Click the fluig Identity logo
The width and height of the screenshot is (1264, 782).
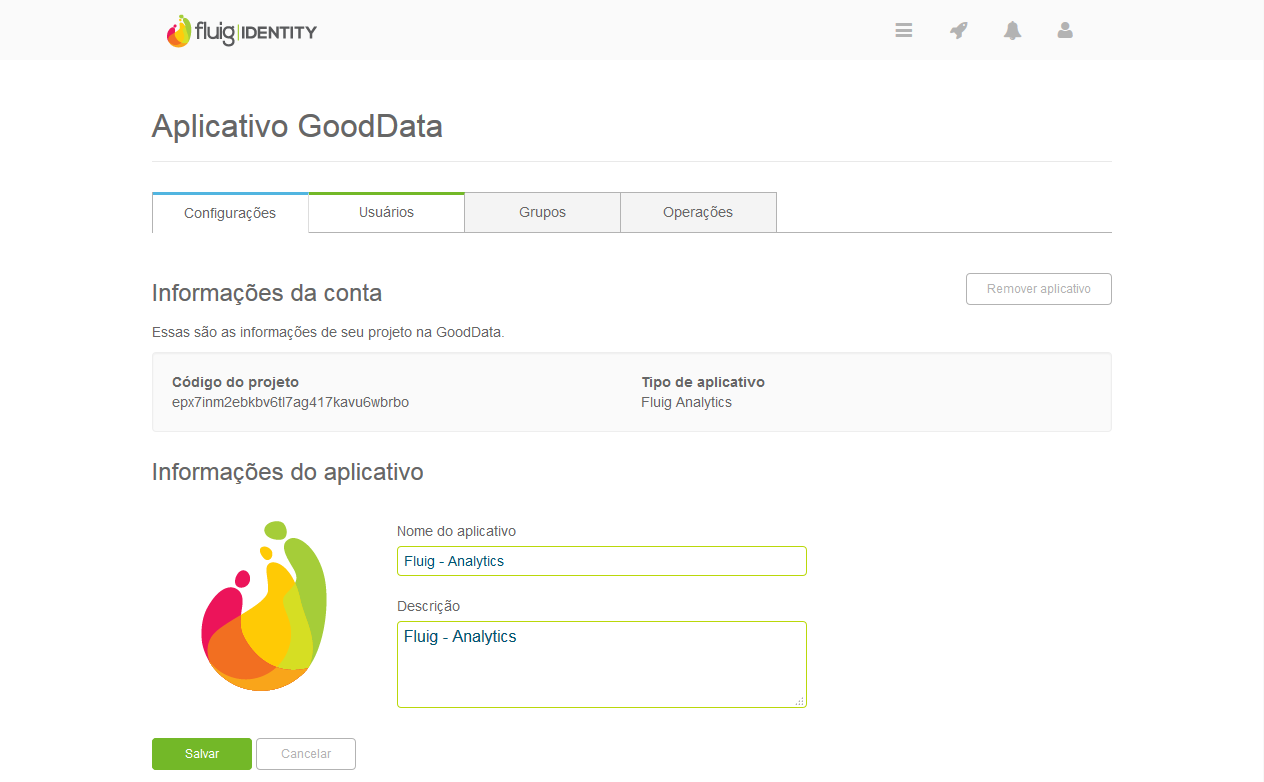242,31
